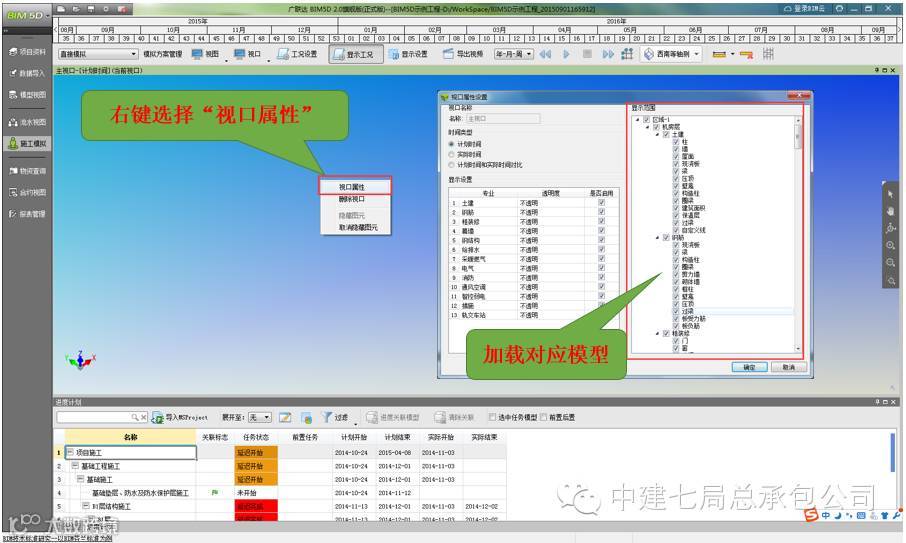Open 工况设置 from the toolbar
Viewport: 906px width, 543px height.
[297, 54]
